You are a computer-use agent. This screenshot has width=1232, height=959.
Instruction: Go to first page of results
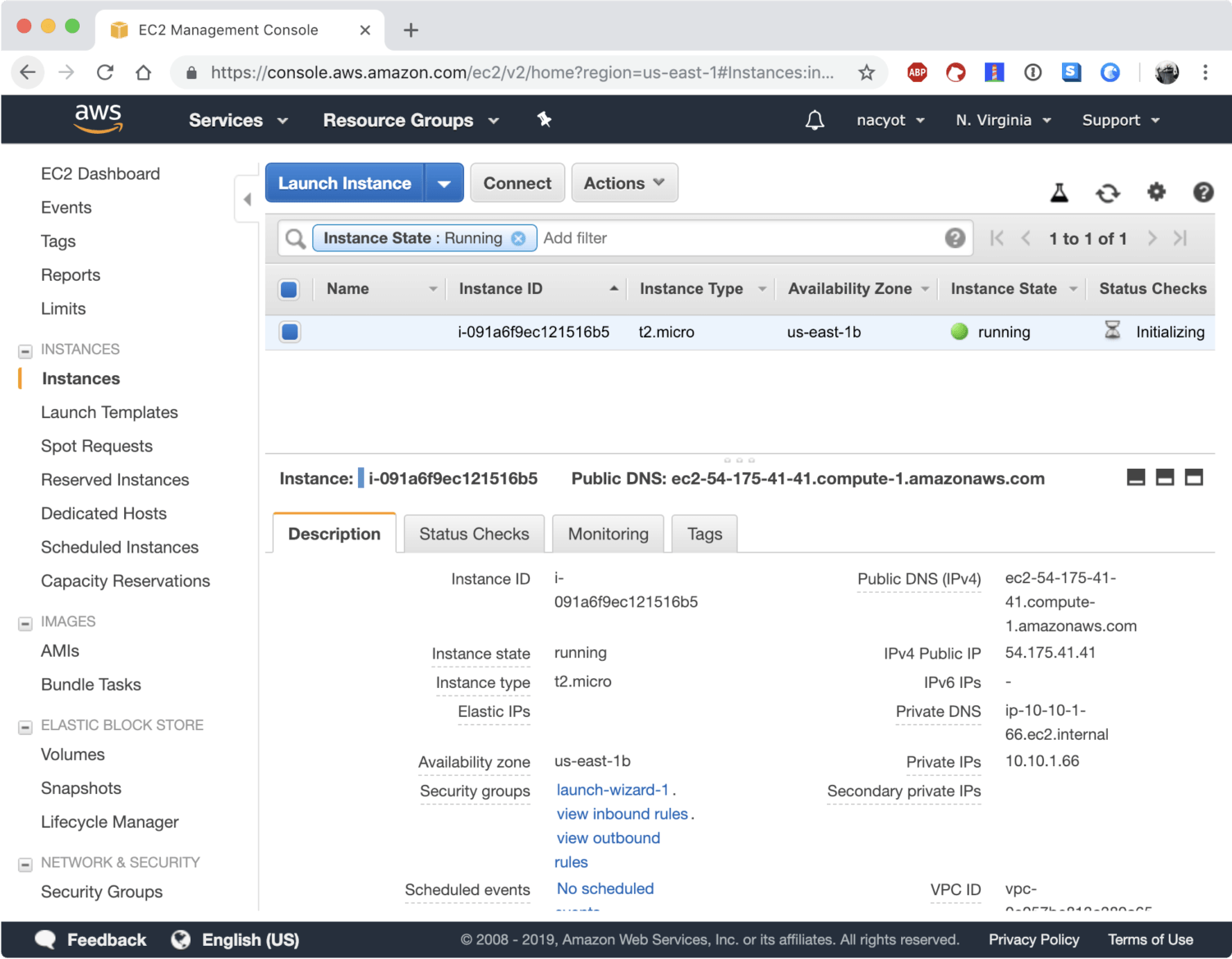pos(997,238)
